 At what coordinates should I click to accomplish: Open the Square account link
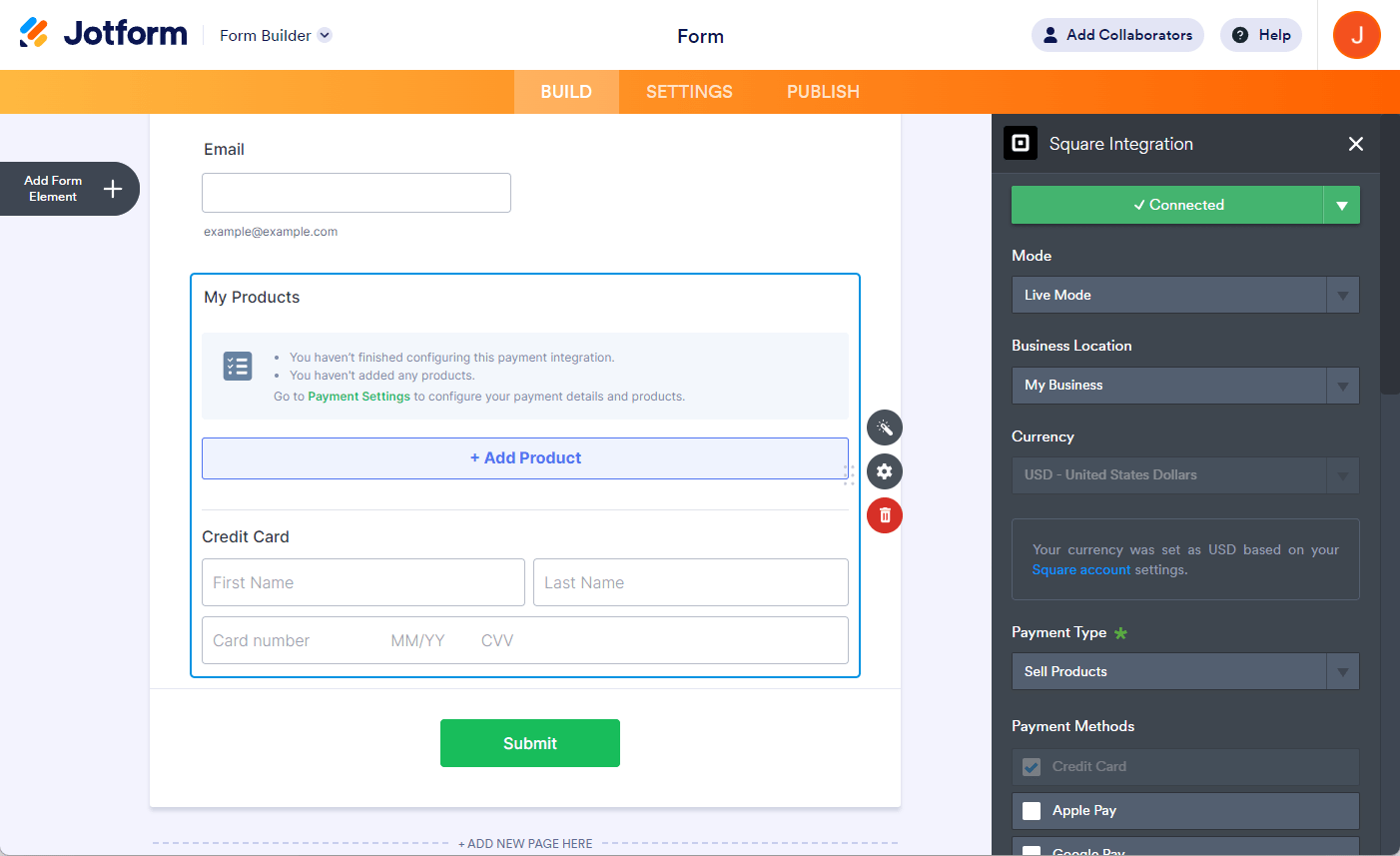(x=1081, y=570)
